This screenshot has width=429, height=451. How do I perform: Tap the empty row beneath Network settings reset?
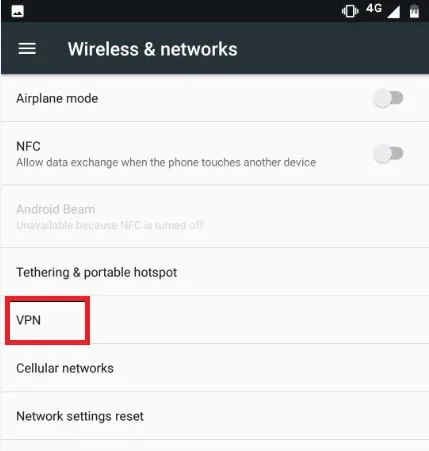coord(214,446)
